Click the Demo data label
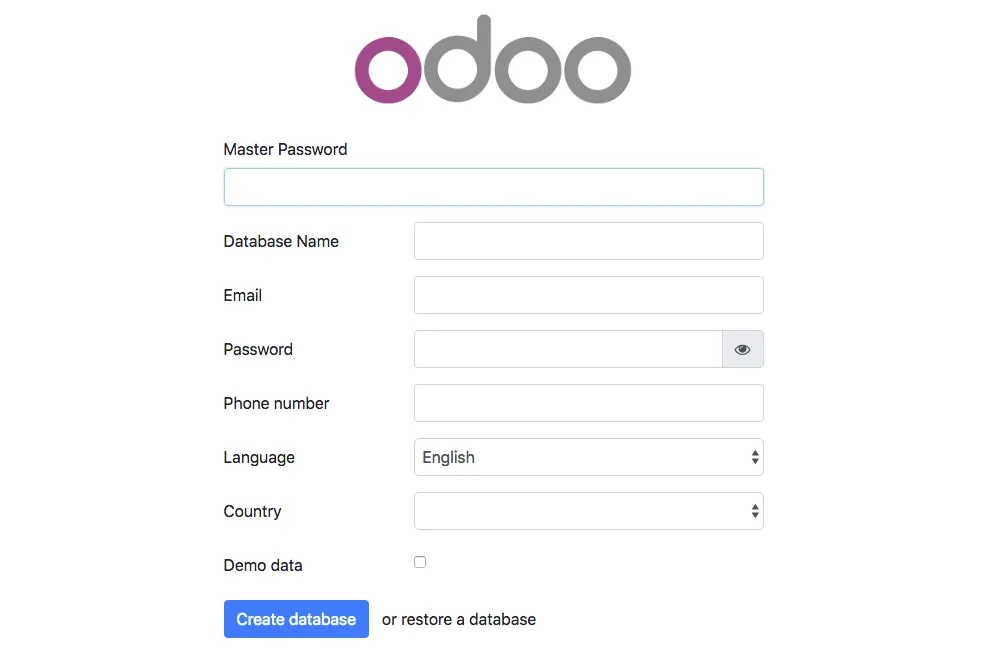This screenshot has height=672, width=986. 263,565
